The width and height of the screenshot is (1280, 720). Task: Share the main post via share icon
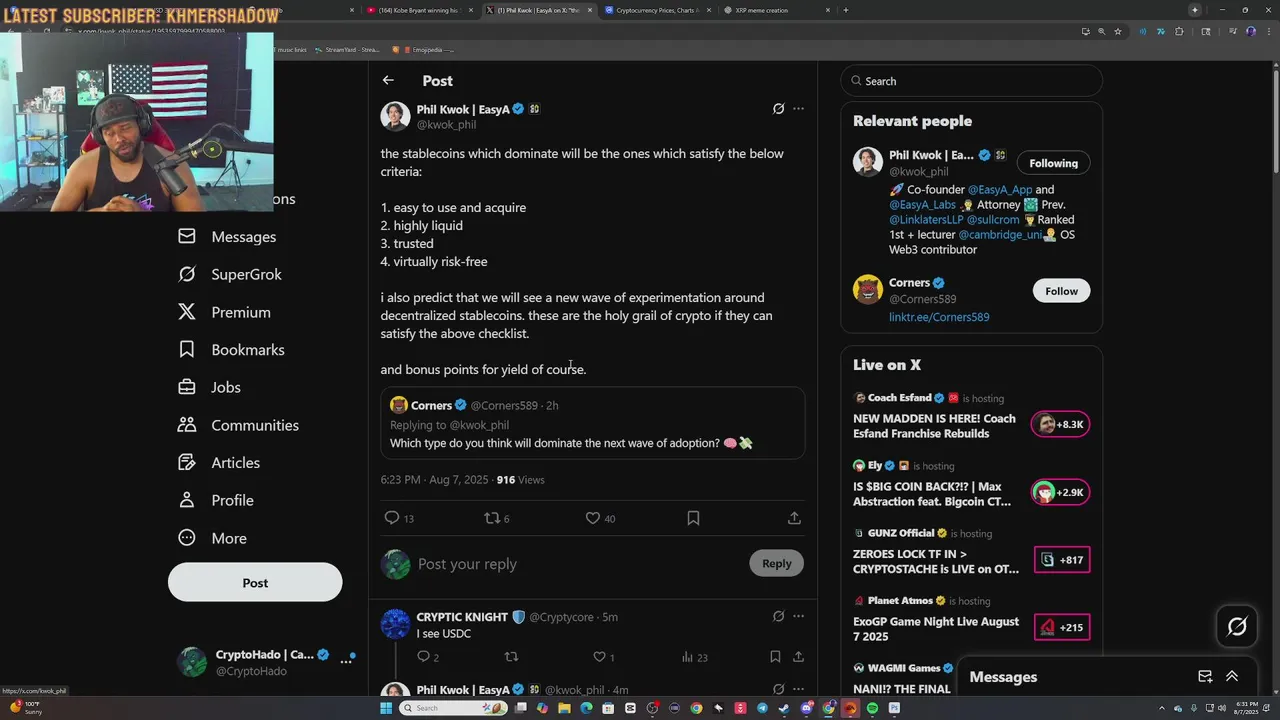[x=794, y=518]
